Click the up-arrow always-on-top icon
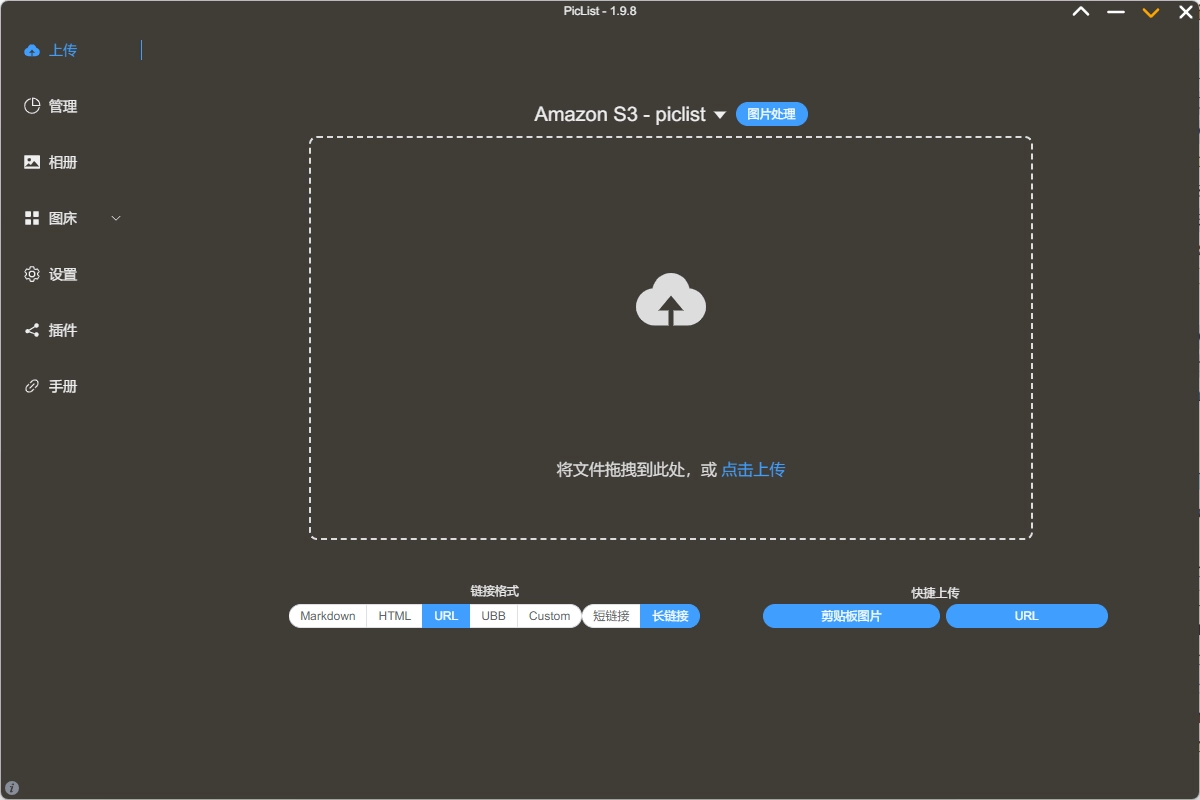 [x=1081, y=12]
